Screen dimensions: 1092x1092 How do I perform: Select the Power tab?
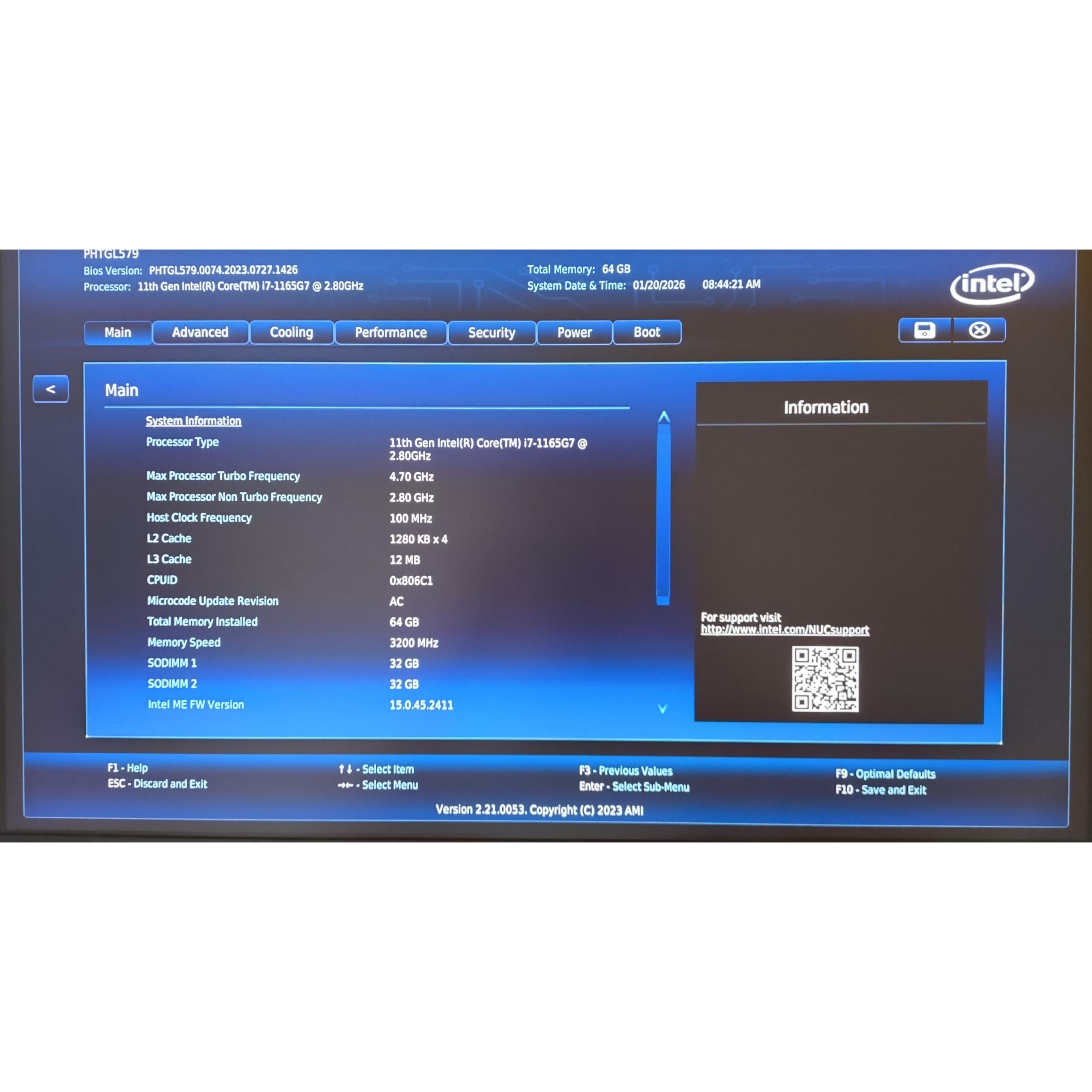(574, 332)
